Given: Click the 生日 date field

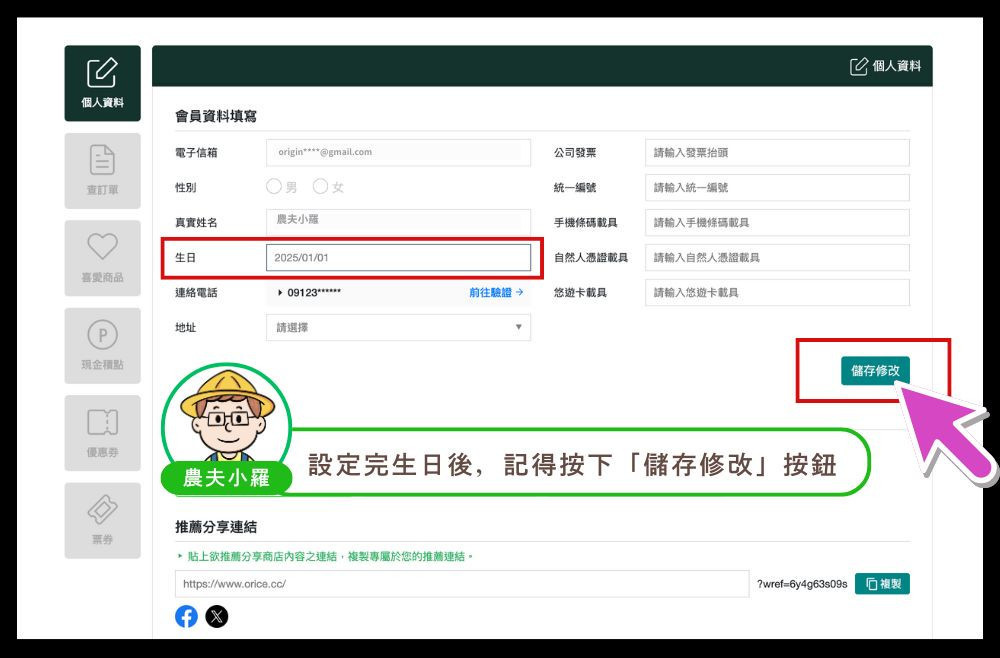Looking at the screenshot, I should tap(398, 257).
